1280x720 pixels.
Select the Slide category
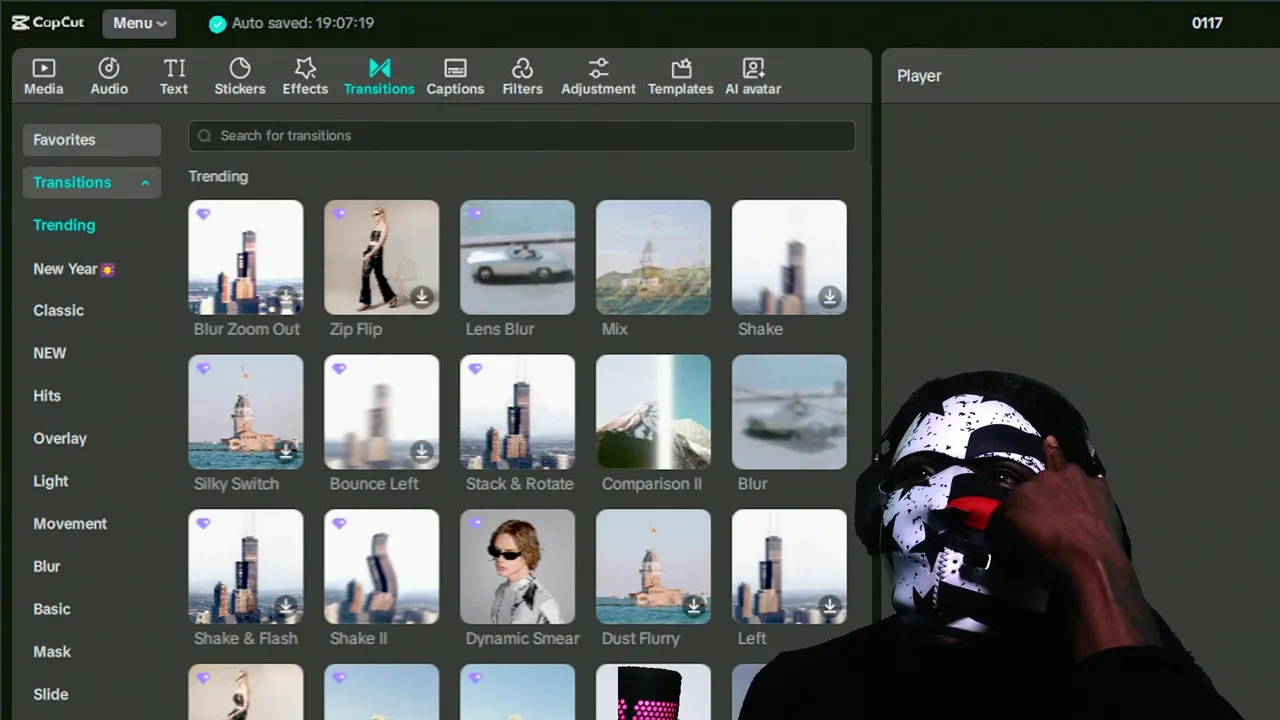[x=51, y=694]
